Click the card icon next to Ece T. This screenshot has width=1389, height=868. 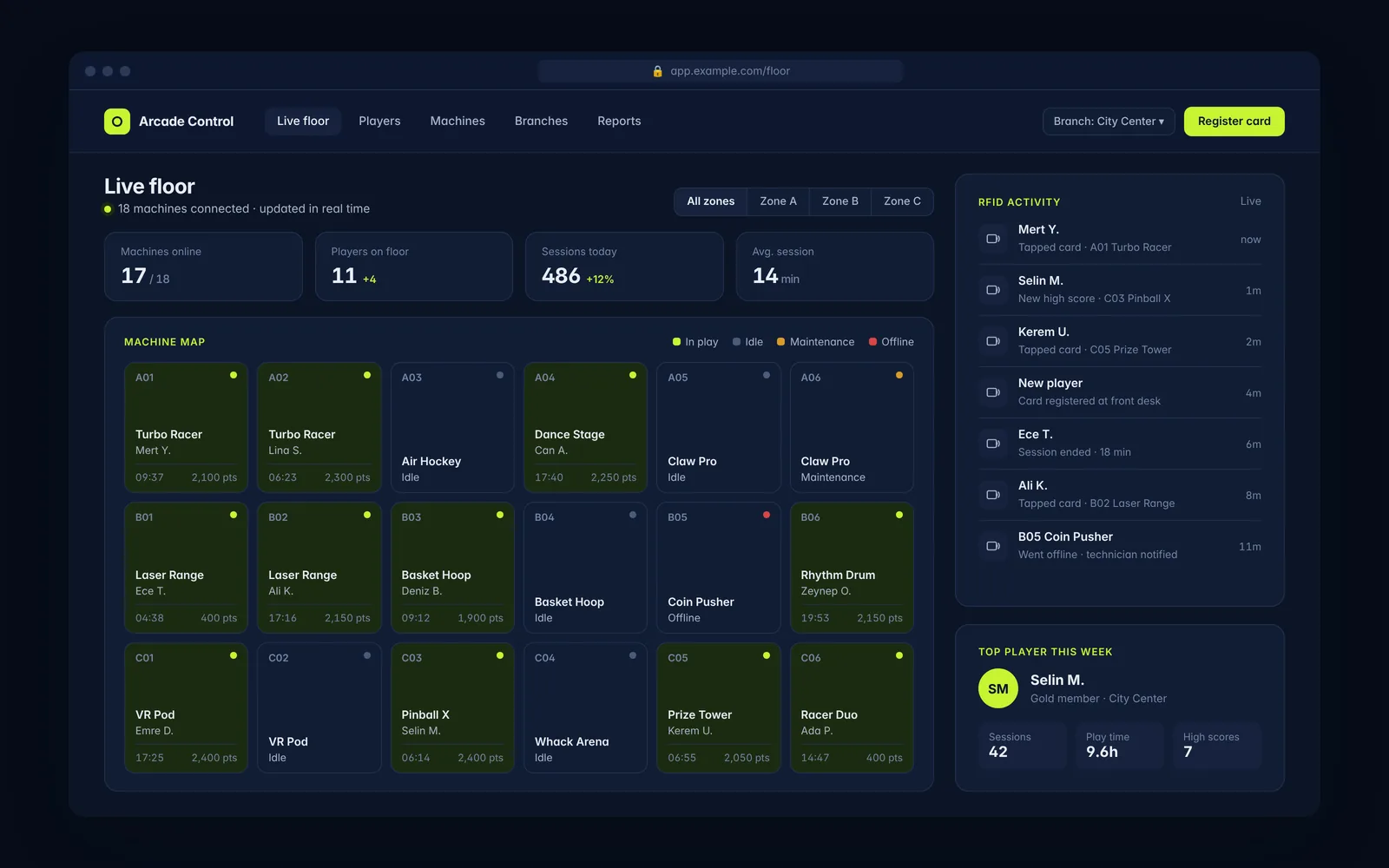point(993,444)
